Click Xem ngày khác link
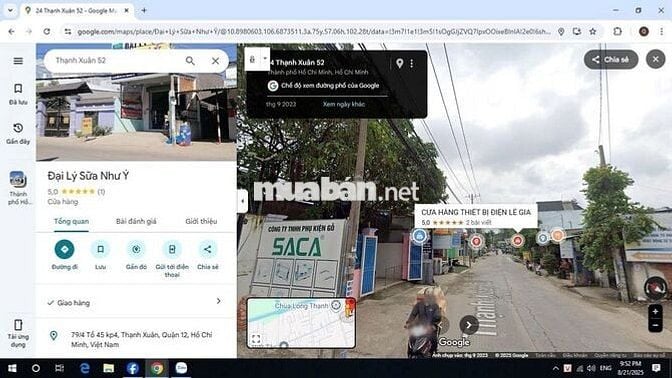Viewport: 672px width, 378px height. click(x=344, y=104)
